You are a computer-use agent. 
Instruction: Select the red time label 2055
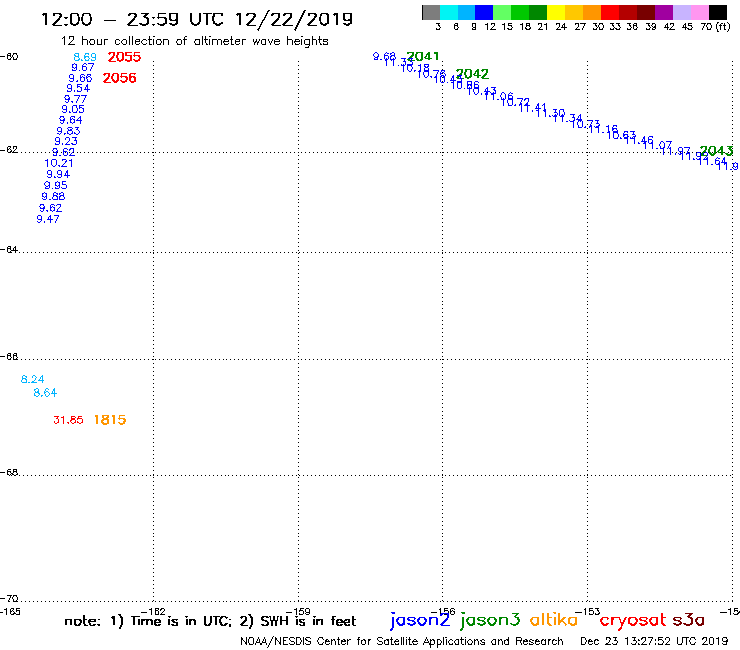124,57
